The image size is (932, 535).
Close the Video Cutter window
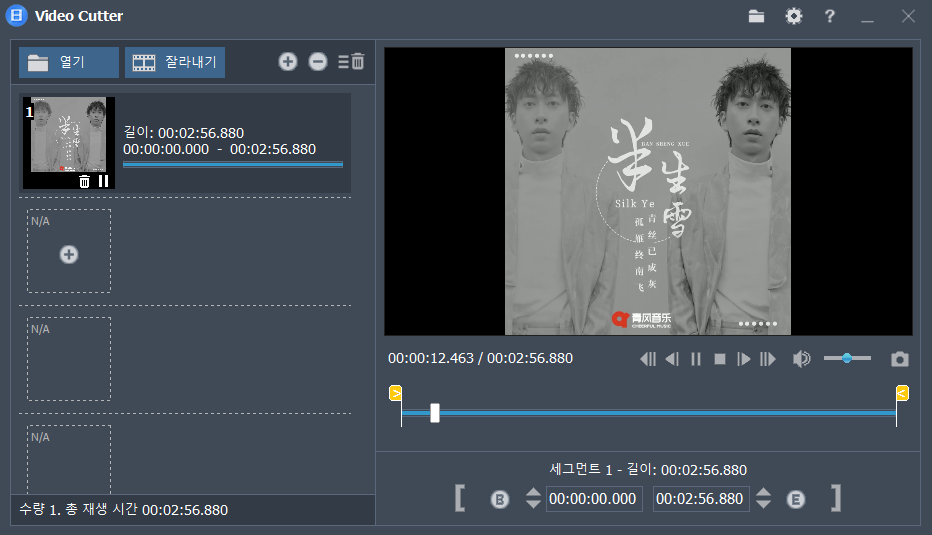(908, 16)
